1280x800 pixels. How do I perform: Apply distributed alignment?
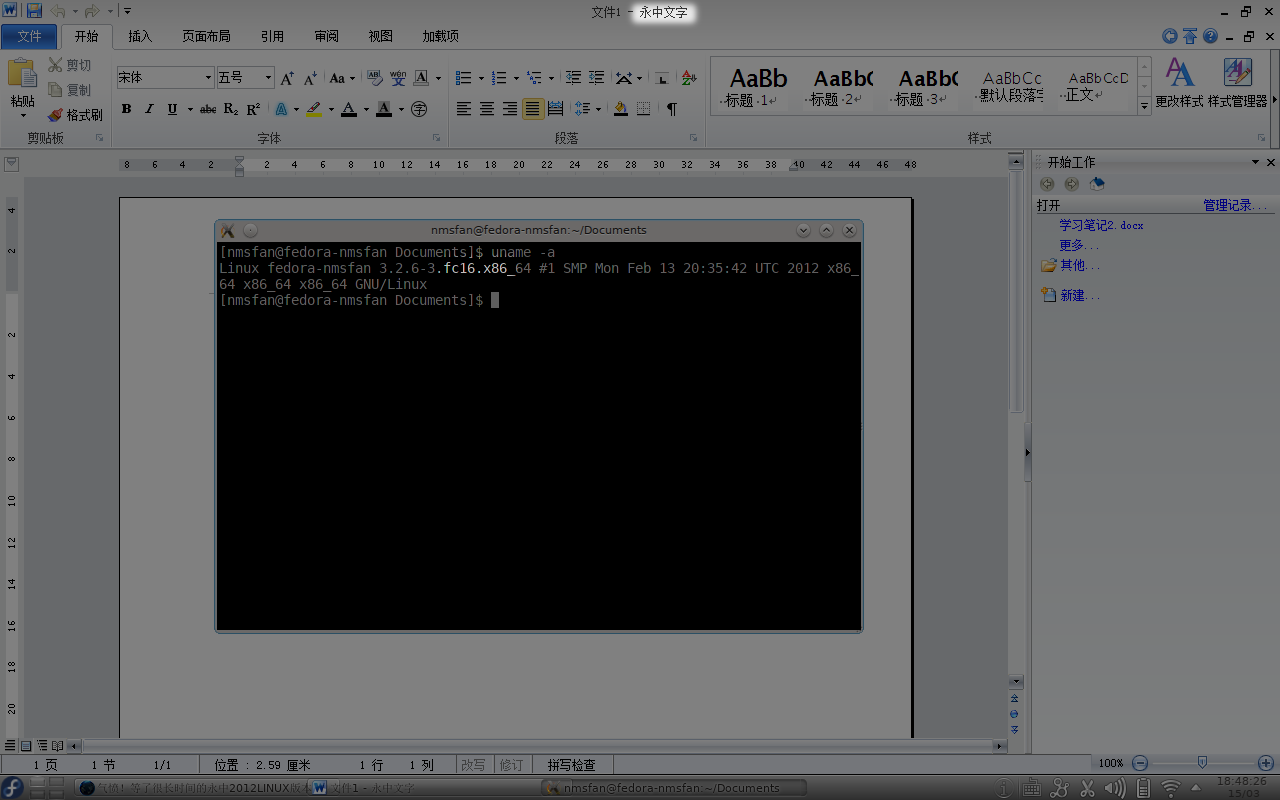(x=556, y=109)
